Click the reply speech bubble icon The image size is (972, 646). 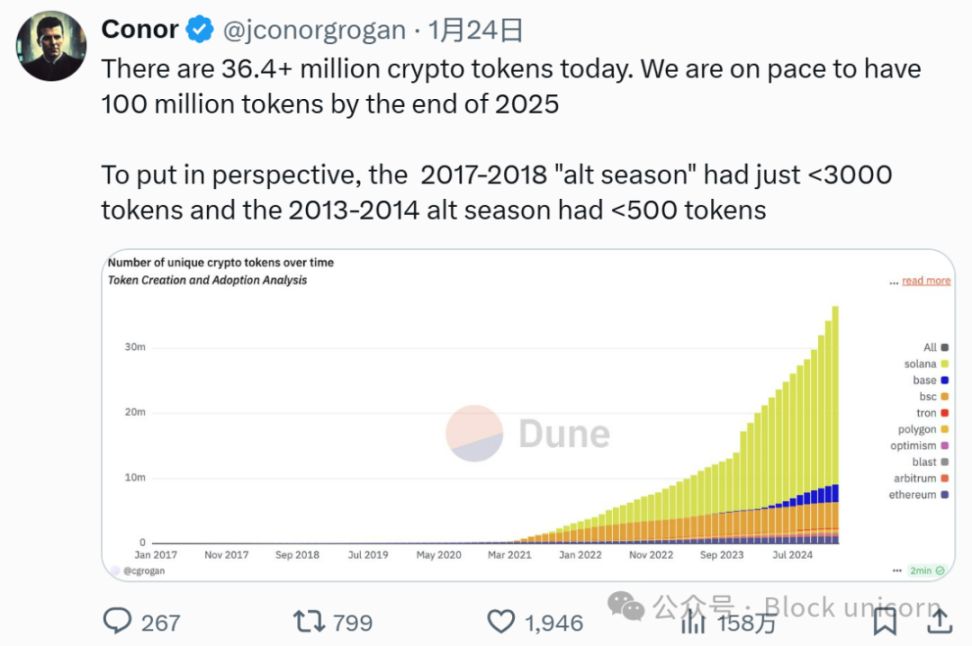point(118,621)
